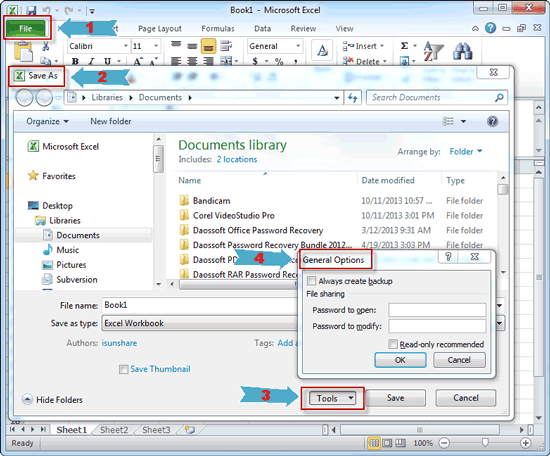
Task: Click the Grow Font icon
Action: coord(138,61)
